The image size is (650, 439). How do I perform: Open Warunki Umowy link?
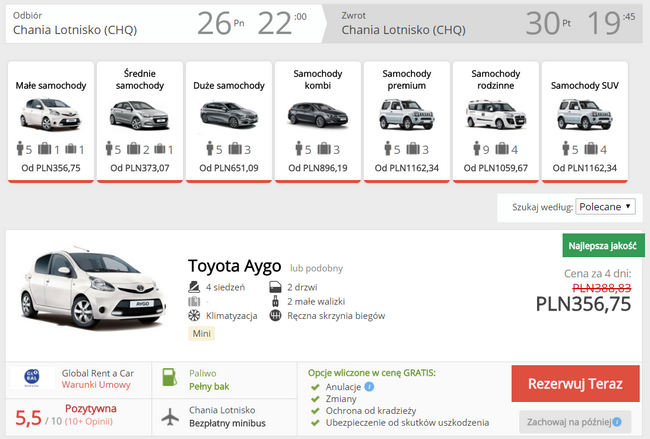(x=96, y=386)
